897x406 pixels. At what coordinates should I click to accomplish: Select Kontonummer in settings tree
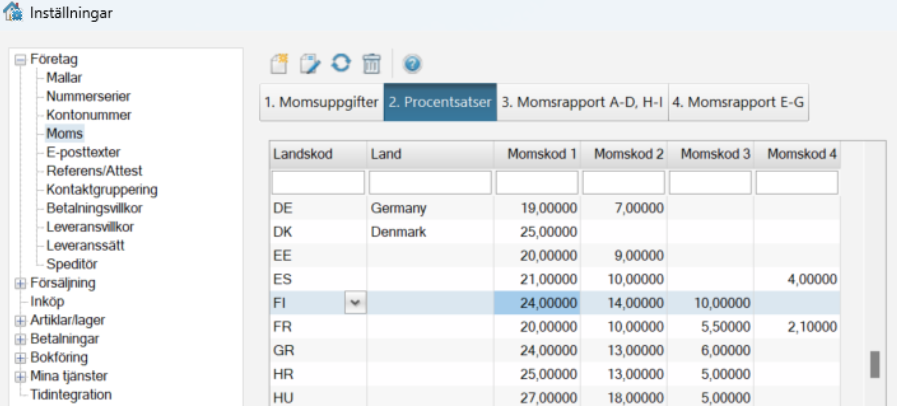(x=89, y=115)
